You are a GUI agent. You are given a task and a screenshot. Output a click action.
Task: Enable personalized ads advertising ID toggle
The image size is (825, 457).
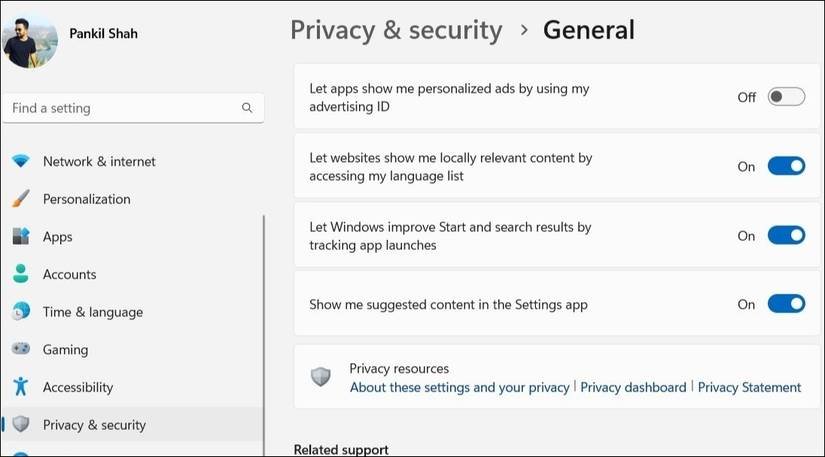point(786,97)
